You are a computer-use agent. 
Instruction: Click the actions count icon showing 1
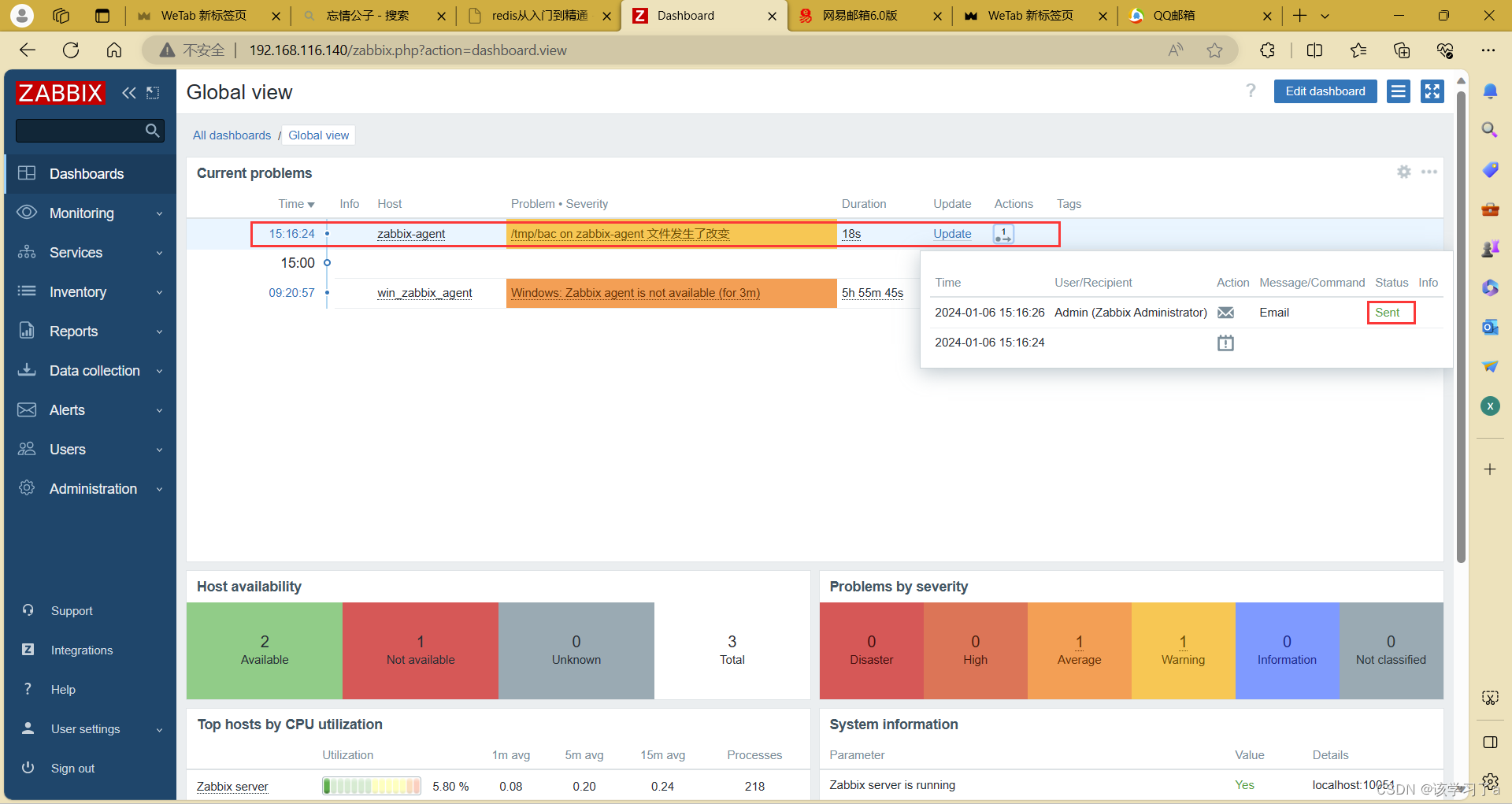point(1003,234)
